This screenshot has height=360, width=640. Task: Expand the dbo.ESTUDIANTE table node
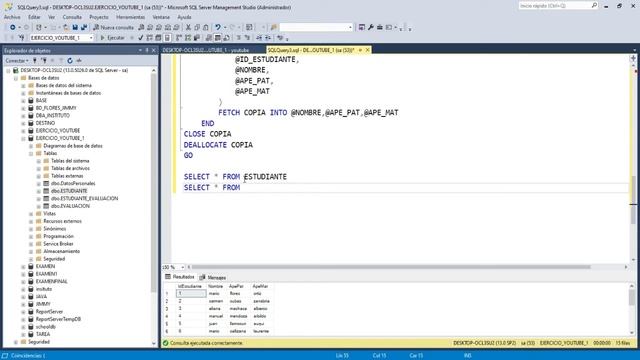(x=39, y=191)
